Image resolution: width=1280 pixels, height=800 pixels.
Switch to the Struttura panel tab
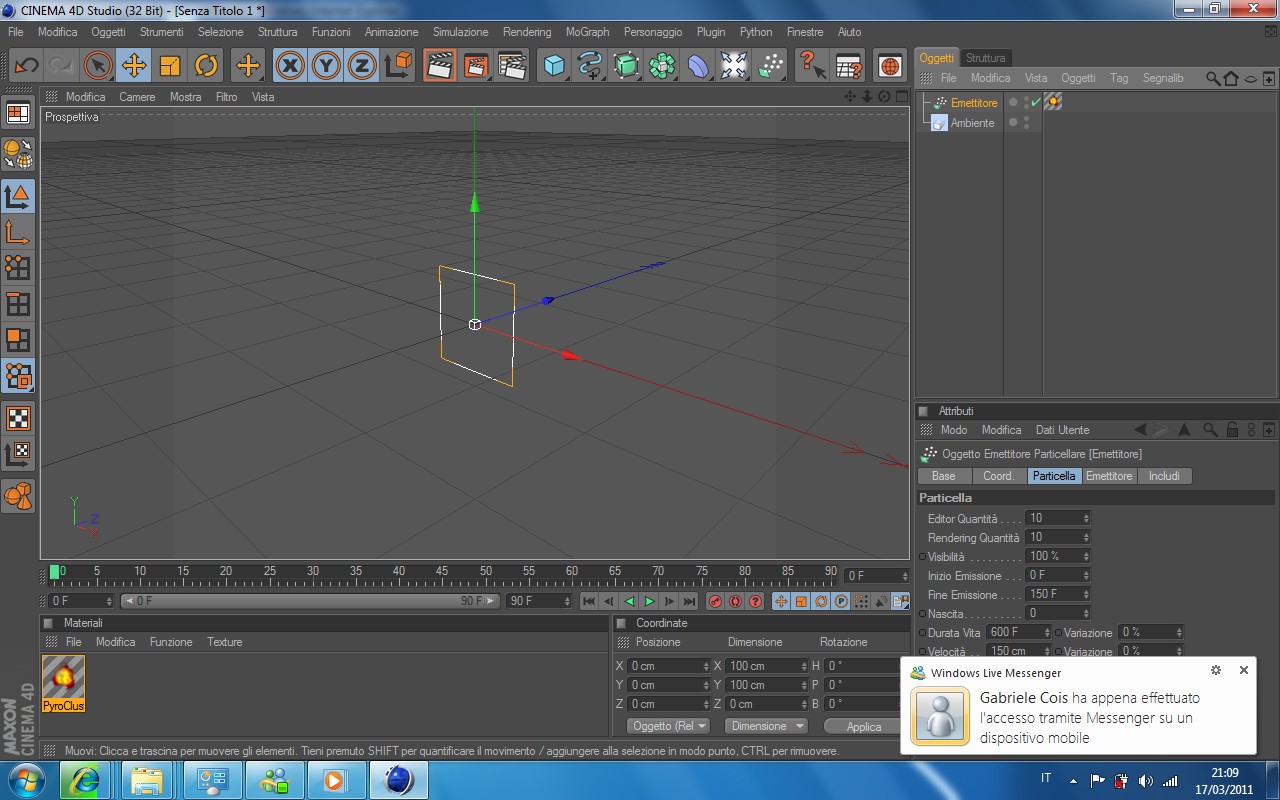click(985, 58)
